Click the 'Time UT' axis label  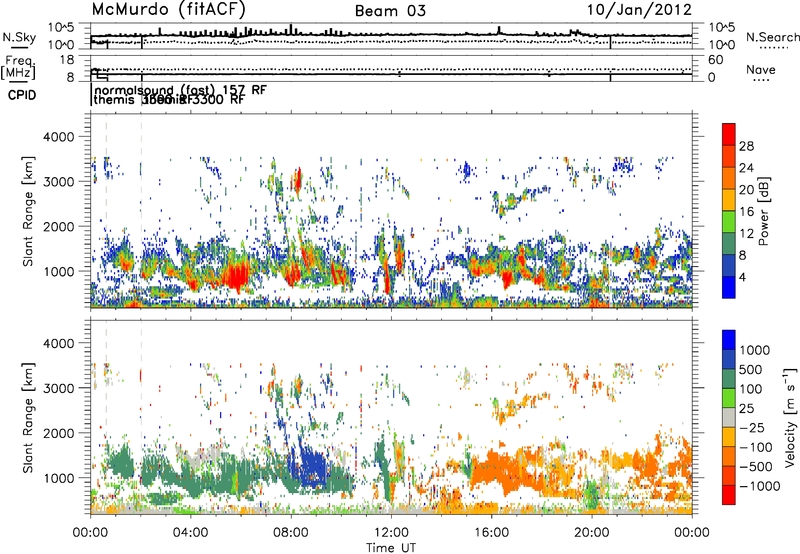391,548
